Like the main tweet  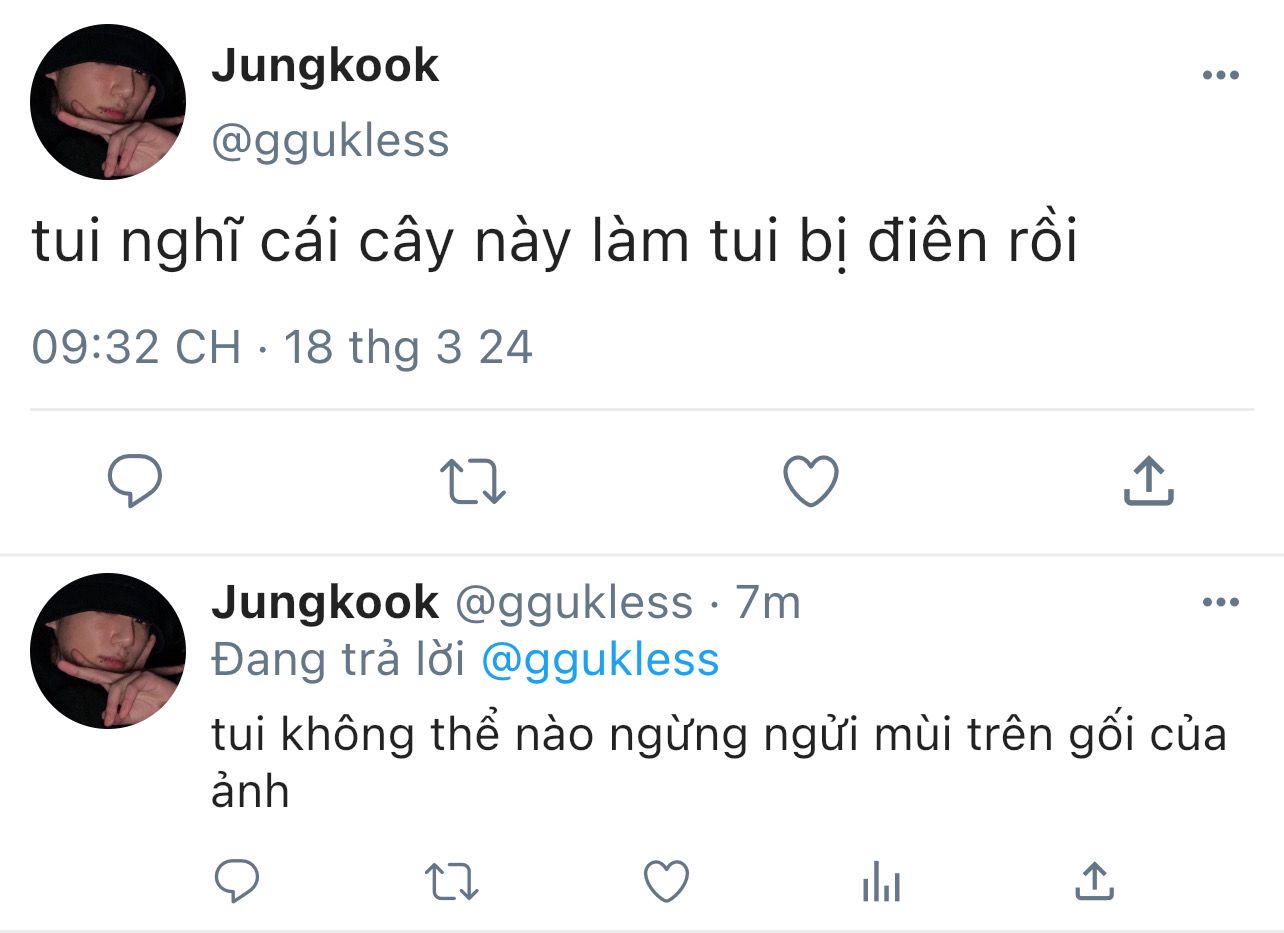[x=810, y=482]
